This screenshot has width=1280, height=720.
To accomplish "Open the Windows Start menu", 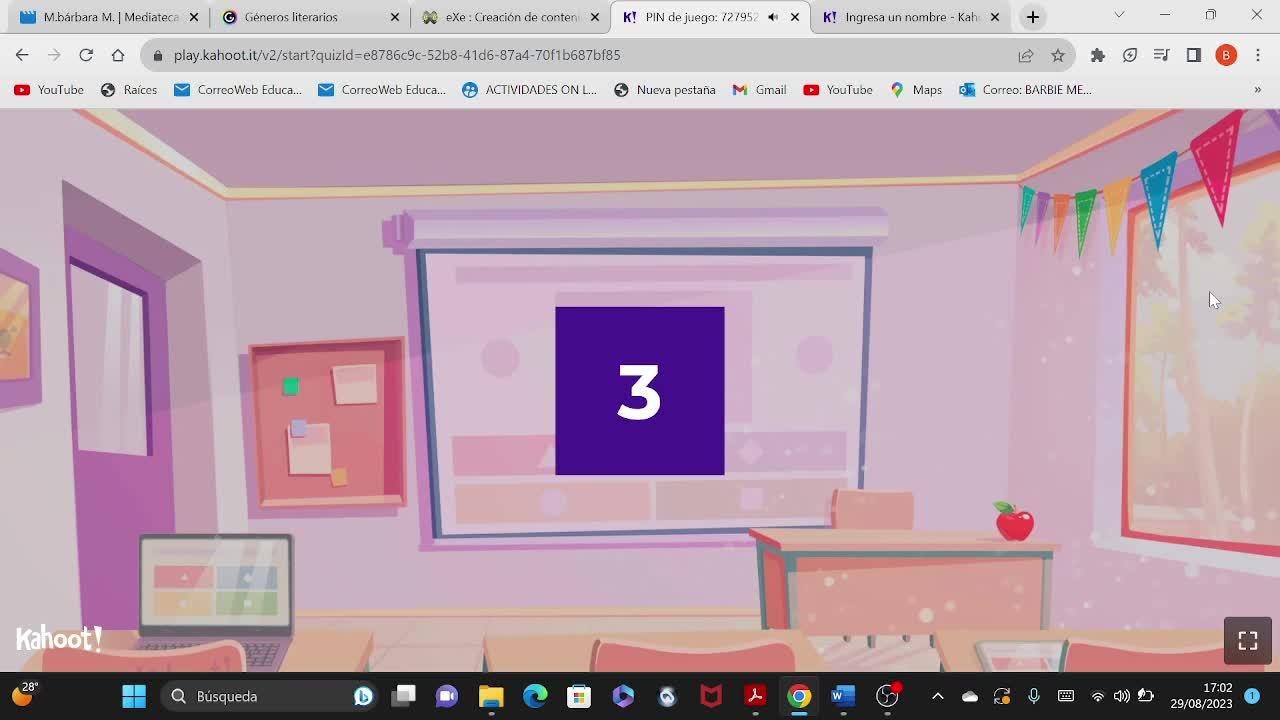I will (134, 696).
